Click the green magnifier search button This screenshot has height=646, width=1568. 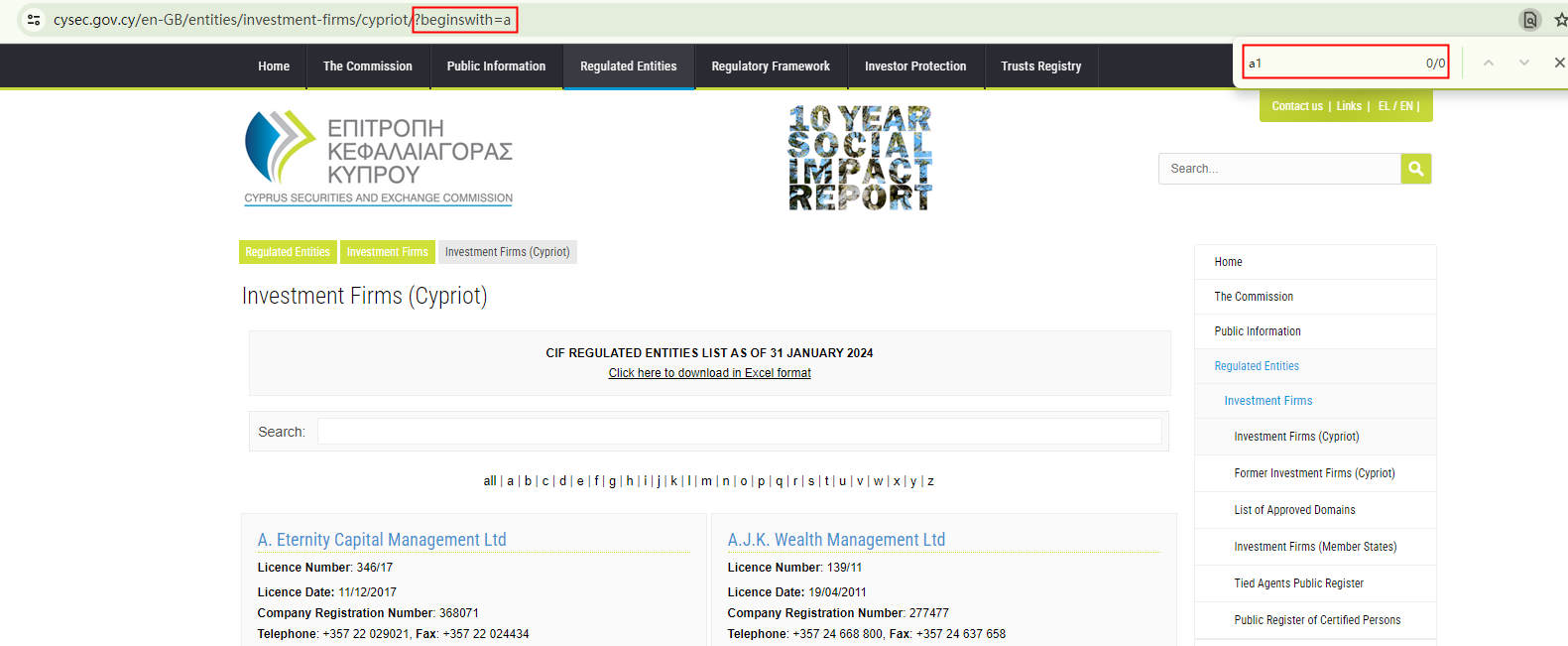pyautogui.click(x=1415, y=169)
